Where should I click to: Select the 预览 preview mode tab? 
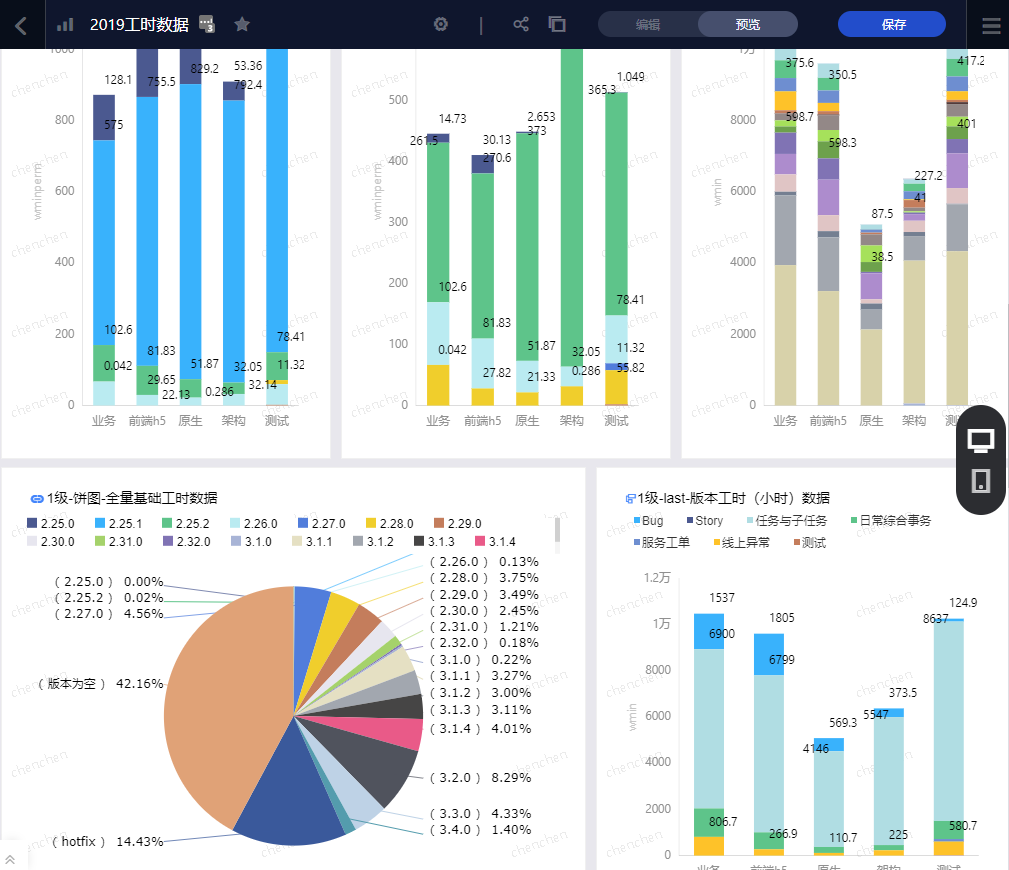pyautogui.click(x=748, y=24)
